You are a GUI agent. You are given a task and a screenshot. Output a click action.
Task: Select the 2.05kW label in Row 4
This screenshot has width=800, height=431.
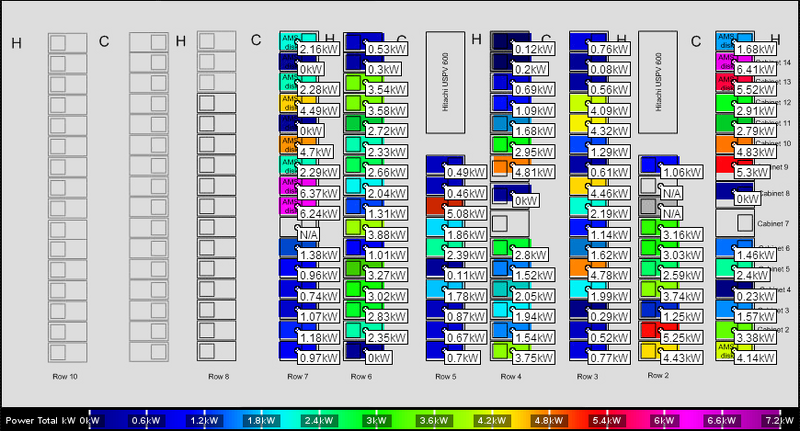pos(534,296)
